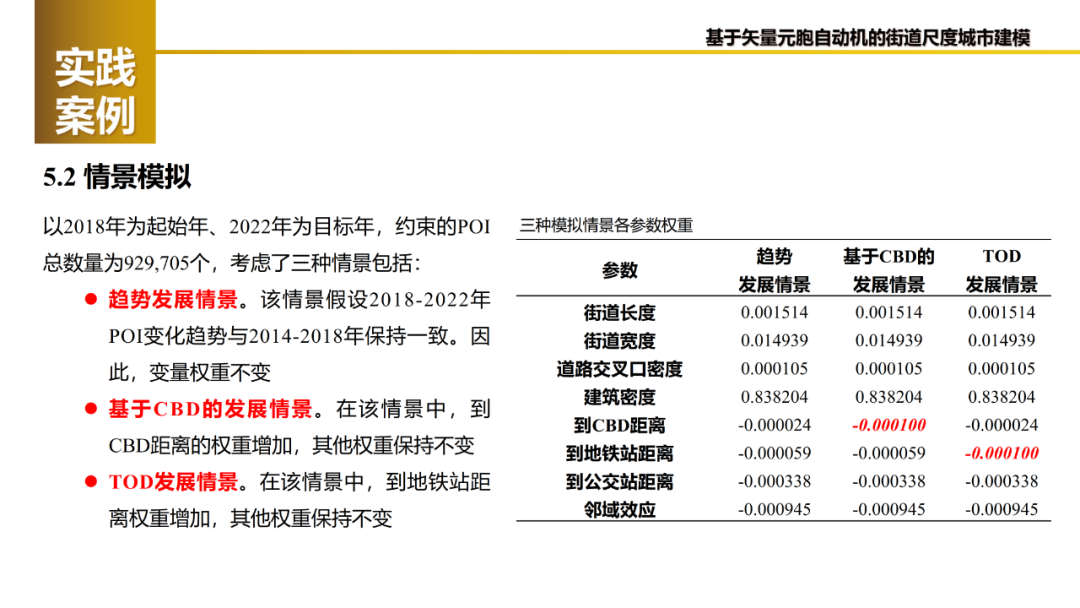Select 建筑密度 value 0.838204 under TOD column
The height and width of the screenshot is (608, 1080).
pyautogui.click(x=1001, y=397)
